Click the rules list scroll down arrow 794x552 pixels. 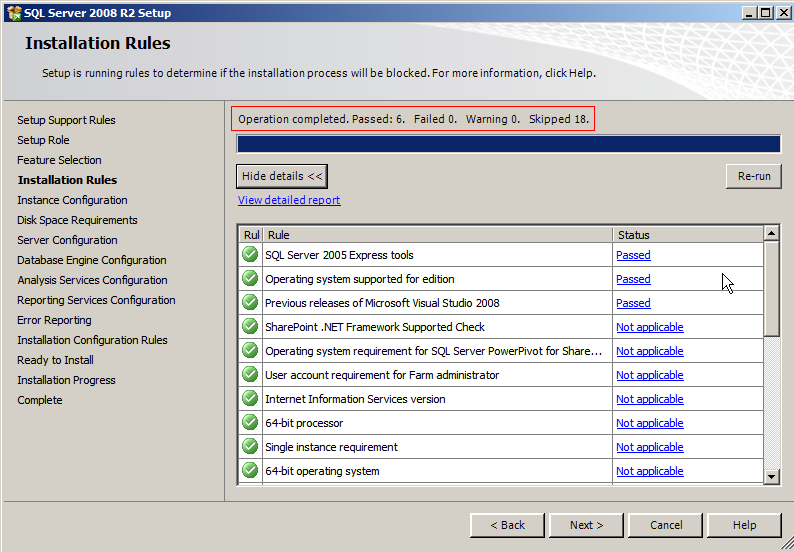point(771,476)
